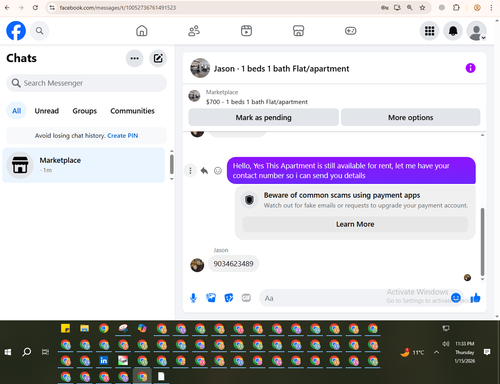Open the account profile avatar menu
The image size is (500, 384).
(476, 31)
